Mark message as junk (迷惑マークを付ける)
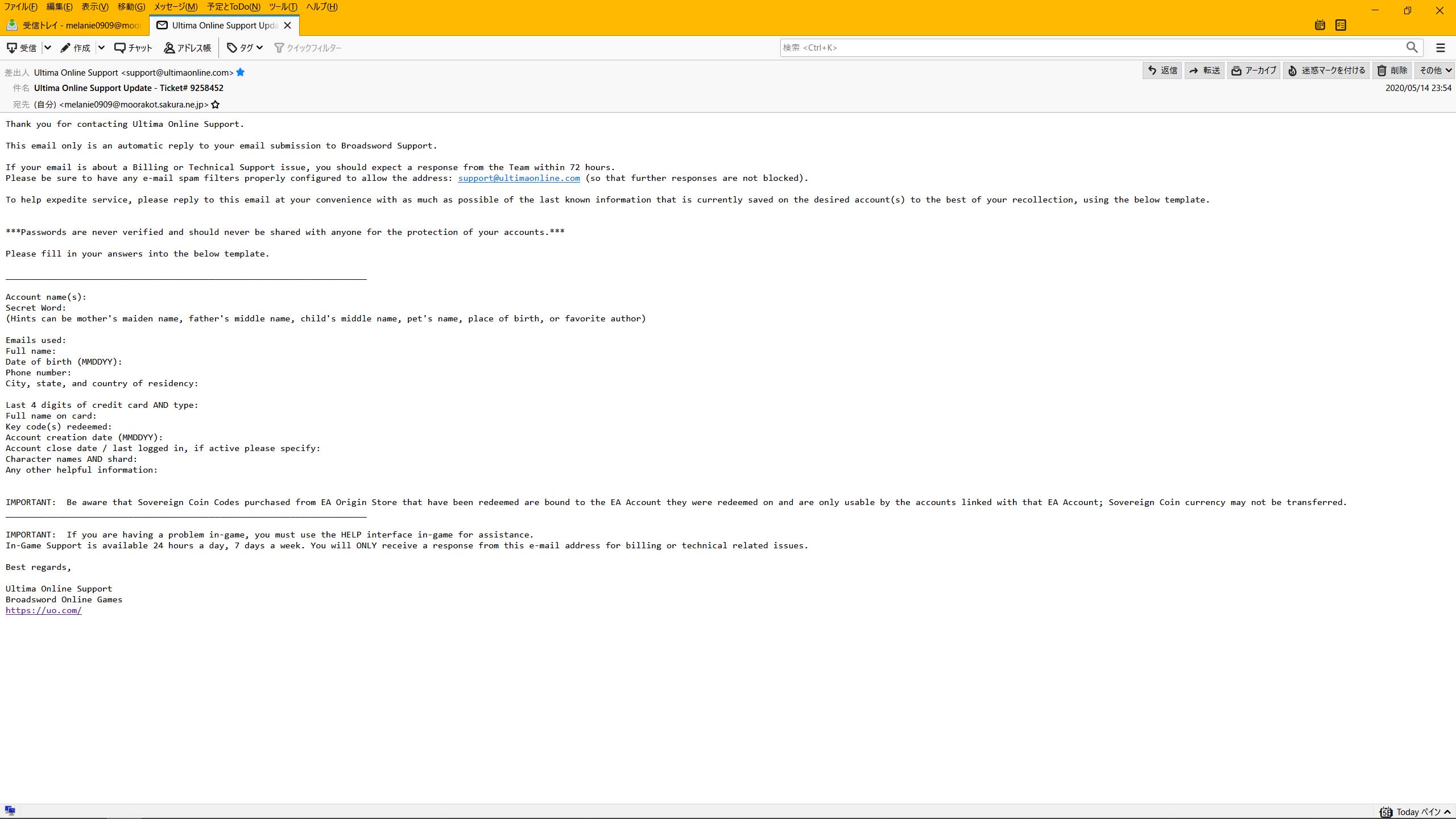Screen dimensions: 1456x819 click(x=1326, y=71)
